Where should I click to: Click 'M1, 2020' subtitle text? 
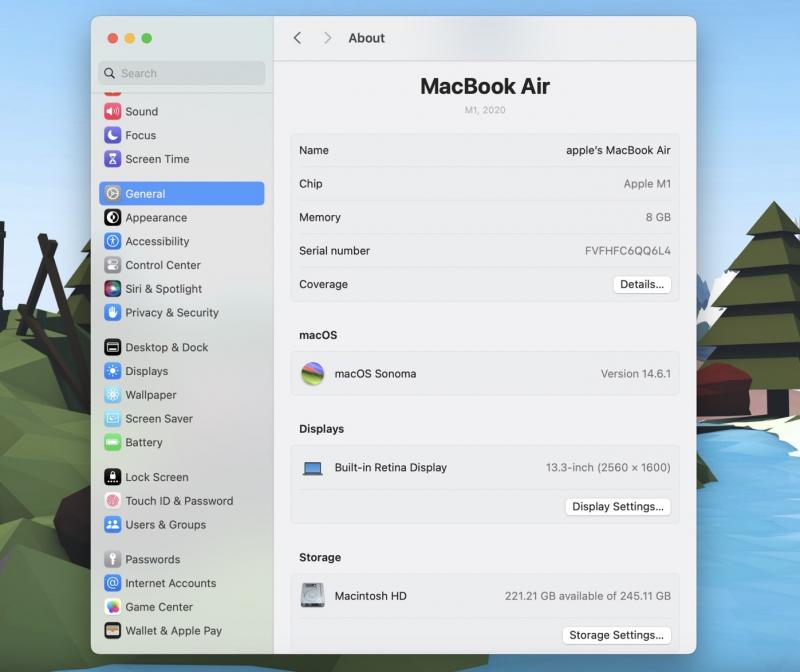(485, 110)
